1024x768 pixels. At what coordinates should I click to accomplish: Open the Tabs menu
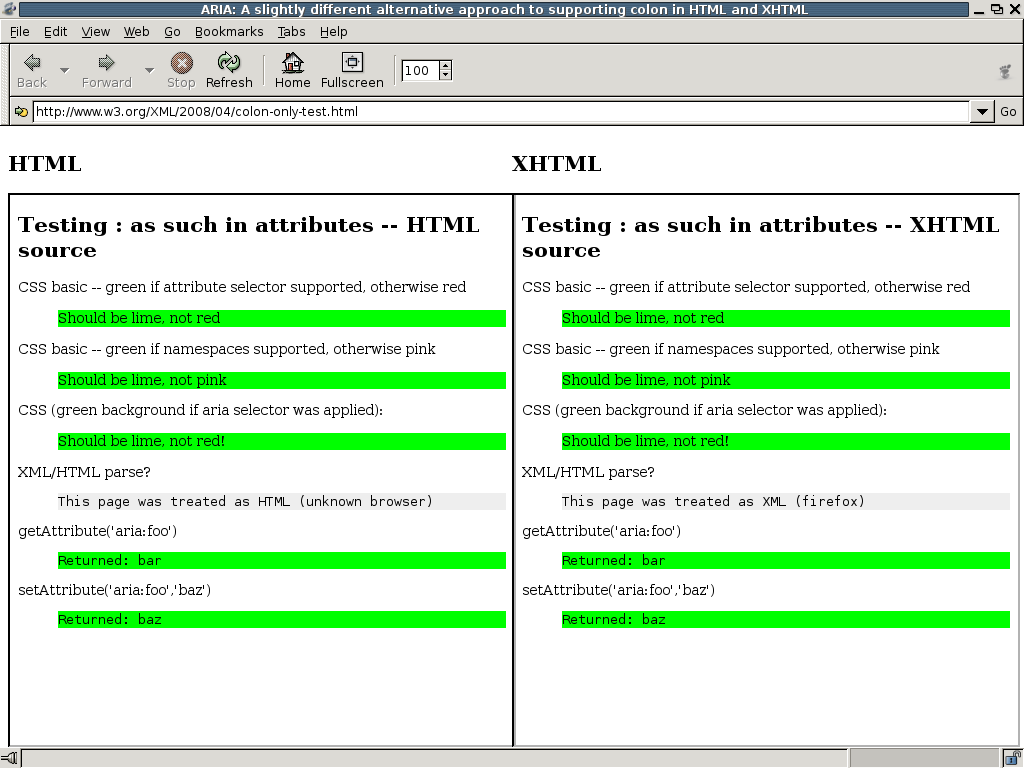[x=291, y=31]
